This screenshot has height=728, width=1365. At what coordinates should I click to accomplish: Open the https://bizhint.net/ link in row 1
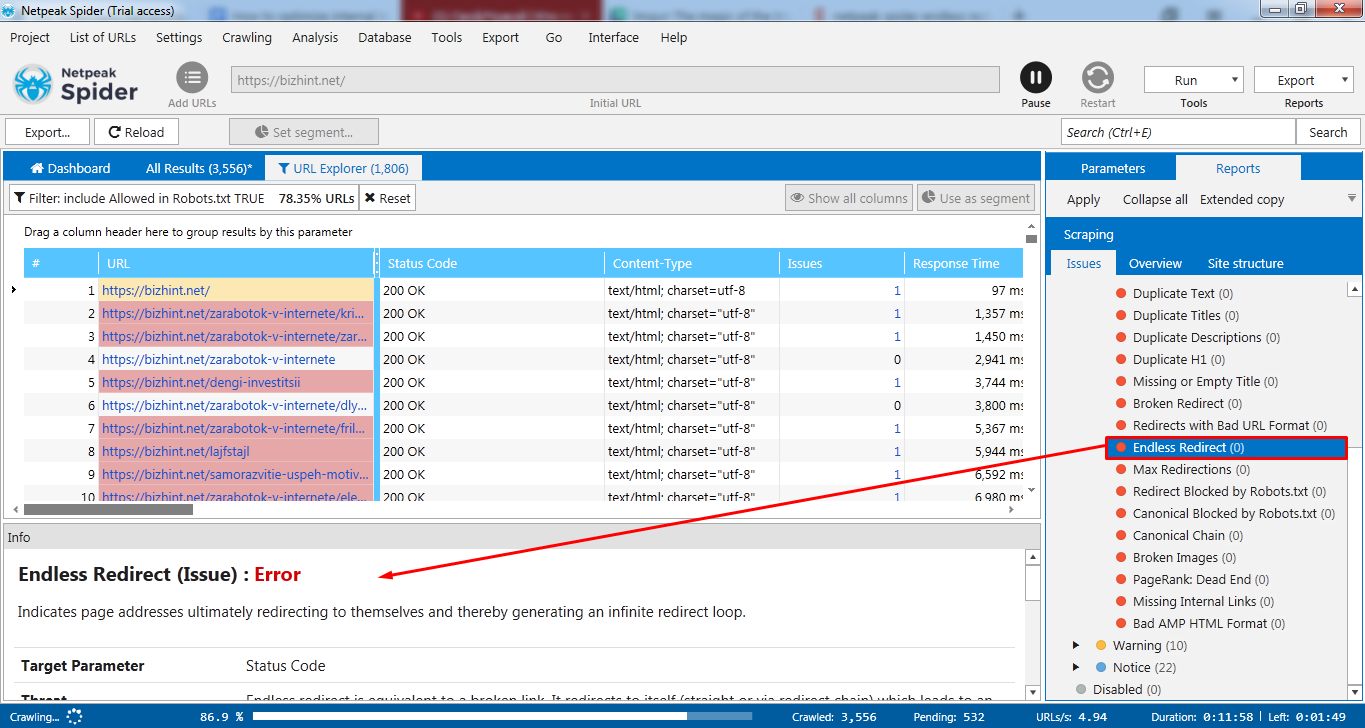coord(155,290)
